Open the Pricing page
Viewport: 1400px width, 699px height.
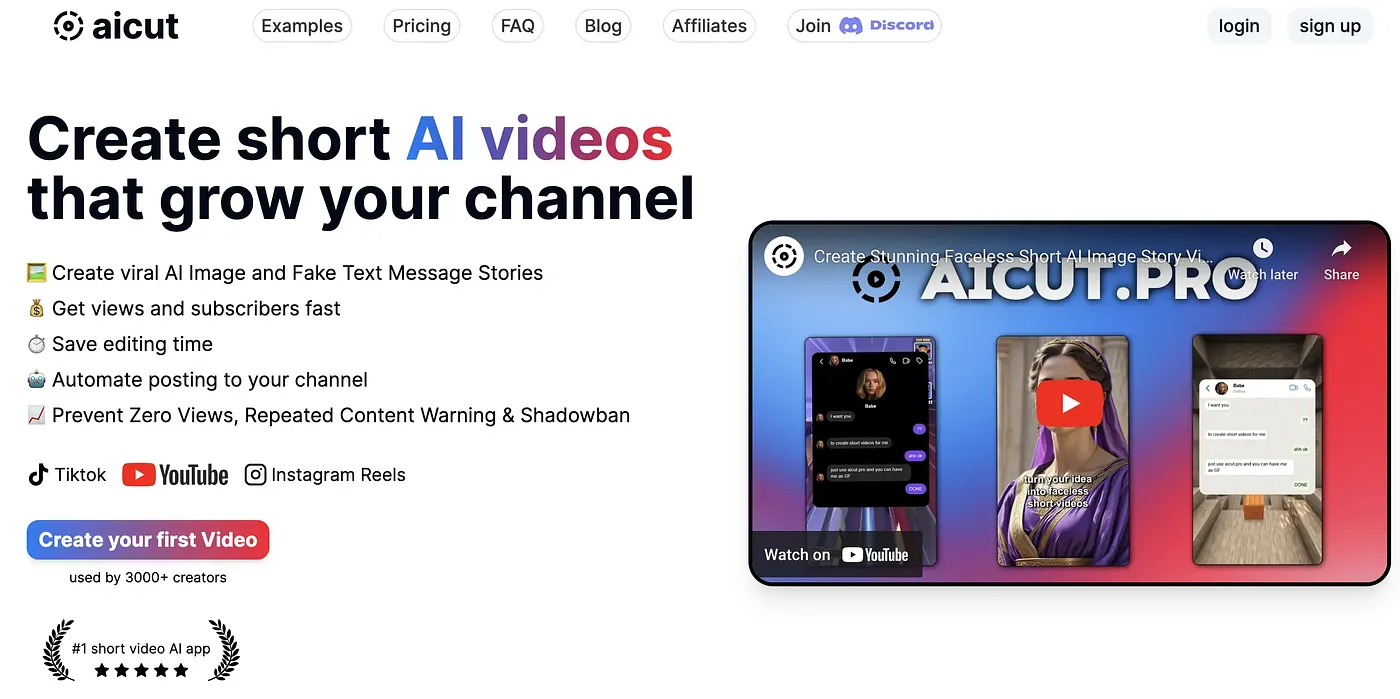pos(421,26)
